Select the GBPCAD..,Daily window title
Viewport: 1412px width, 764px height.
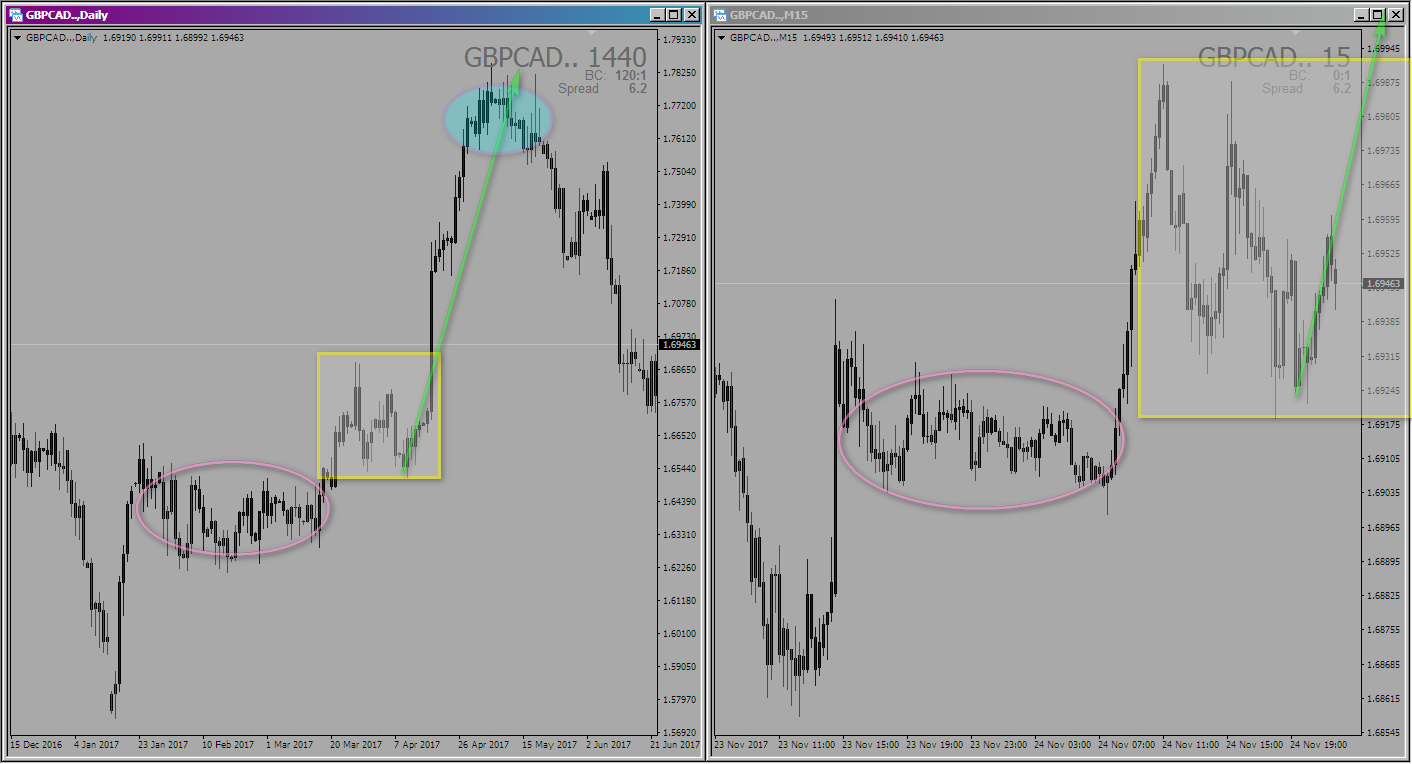[x=67, y=15]
